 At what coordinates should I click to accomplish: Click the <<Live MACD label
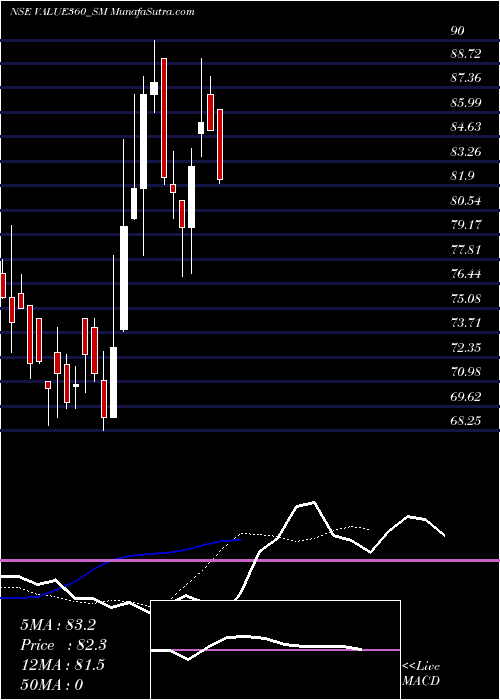point(421,674)
